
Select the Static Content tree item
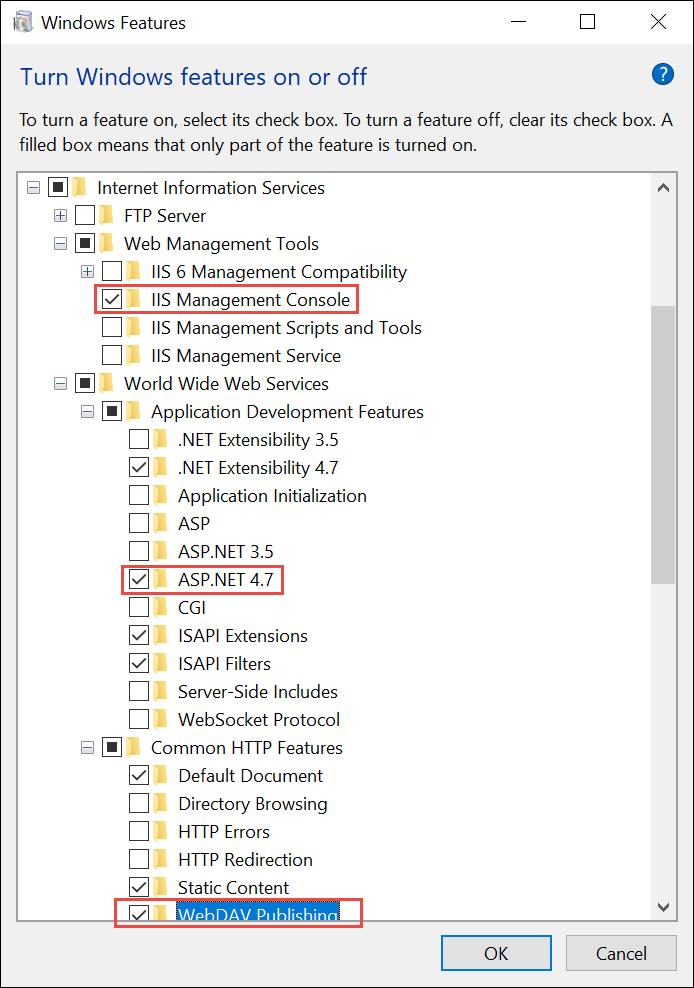(x=233, y=888)
